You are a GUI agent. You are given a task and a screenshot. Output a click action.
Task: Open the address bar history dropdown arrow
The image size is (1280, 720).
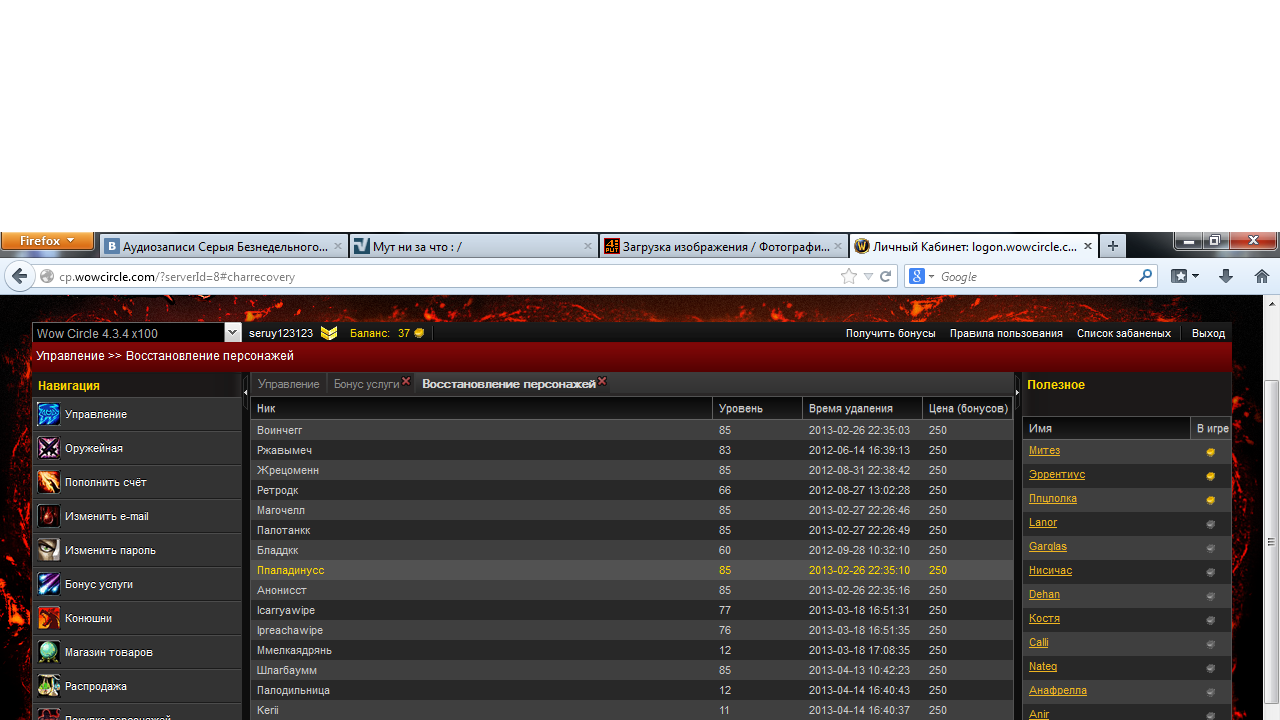point(868,277)
